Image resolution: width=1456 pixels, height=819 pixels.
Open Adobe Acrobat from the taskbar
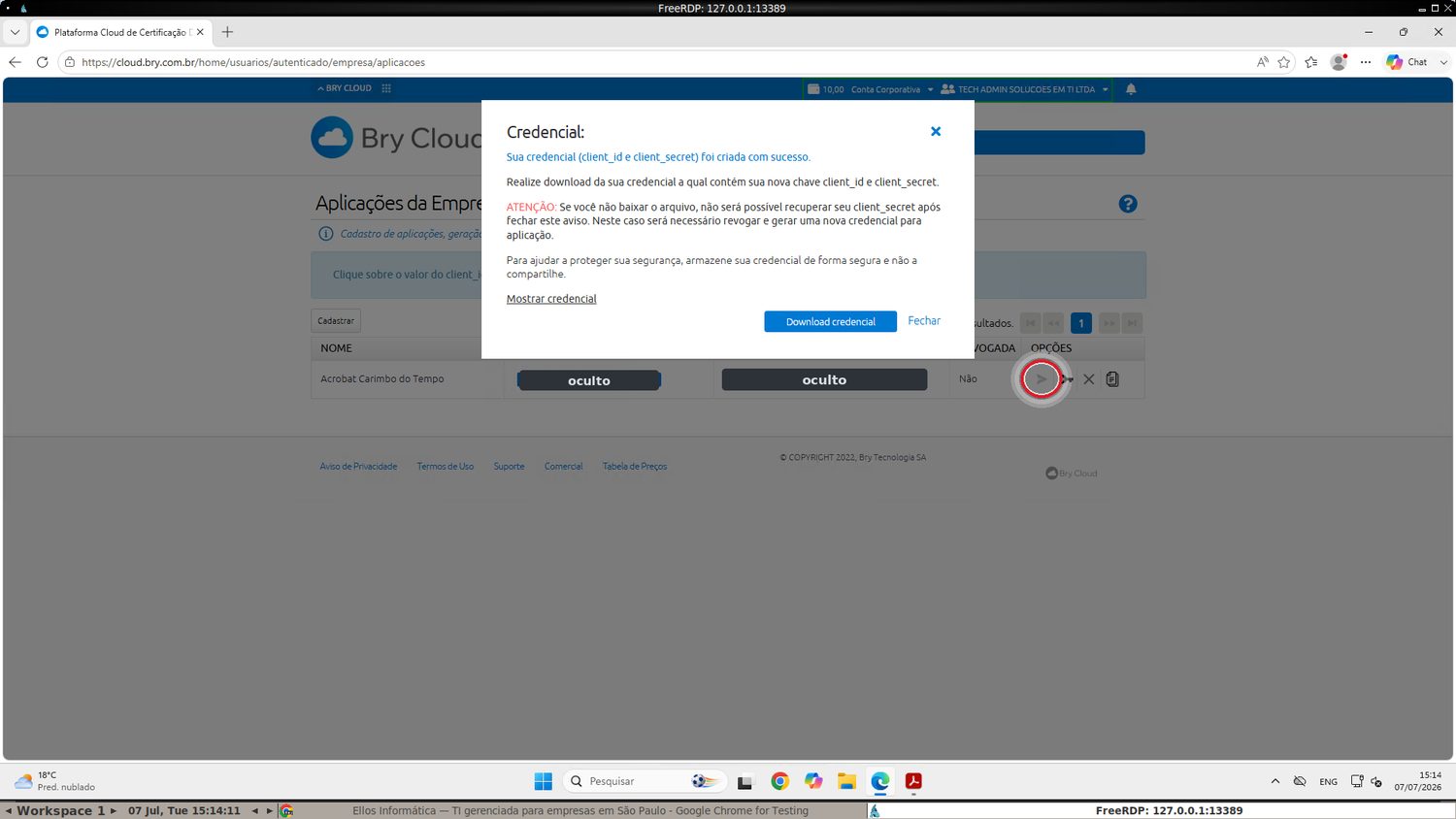click(x=913, y=781)
